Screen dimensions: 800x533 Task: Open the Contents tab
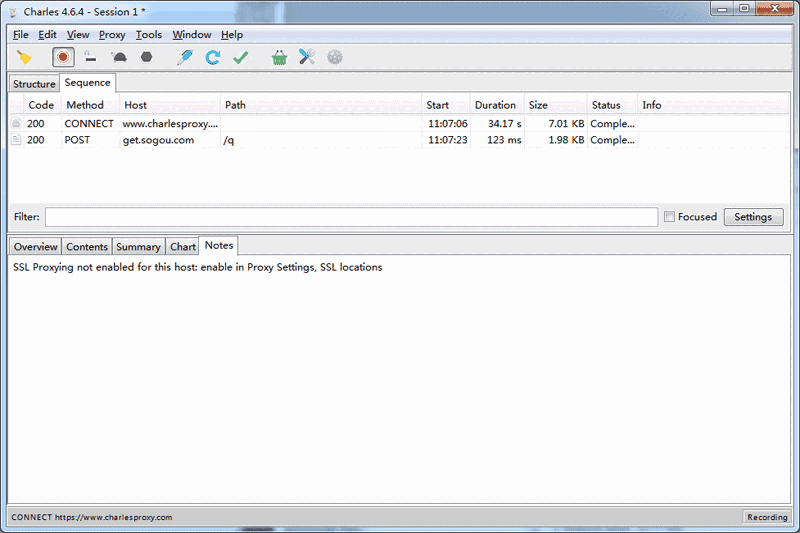point(87,247)
